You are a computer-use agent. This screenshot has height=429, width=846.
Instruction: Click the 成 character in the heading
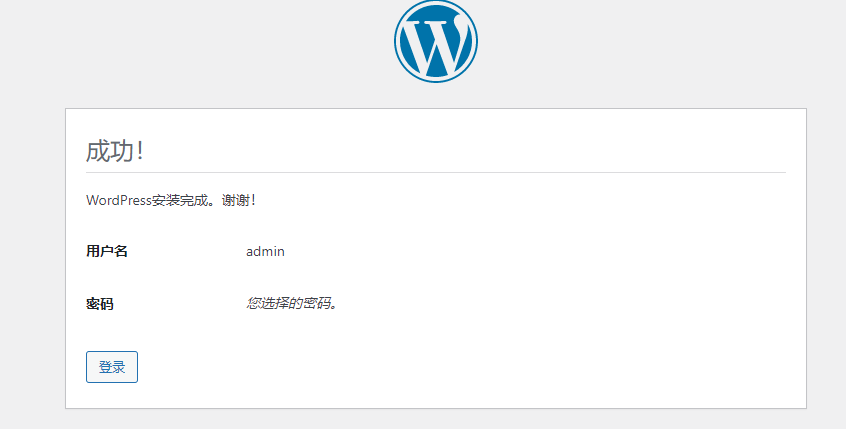(x=99, y=151)
